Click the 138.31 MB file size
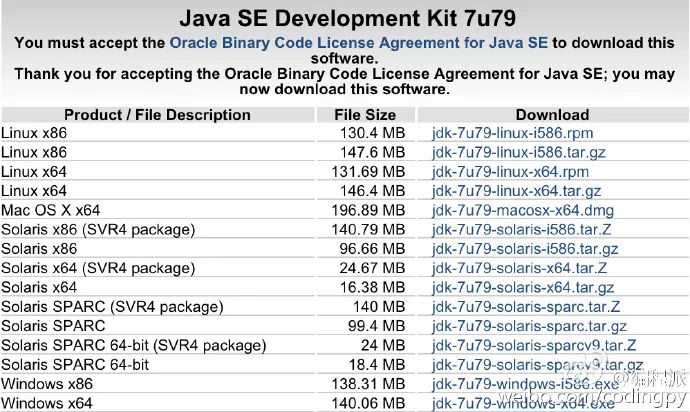The width and height of the screenshot is (690, 412). tap(368, 384)
